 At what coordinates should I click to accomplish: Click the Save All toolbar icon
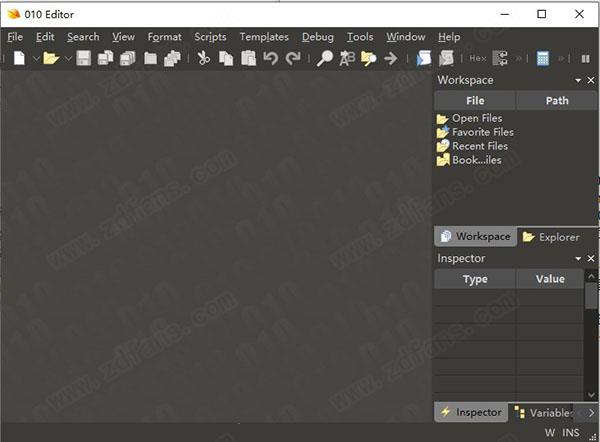point(127,58)
